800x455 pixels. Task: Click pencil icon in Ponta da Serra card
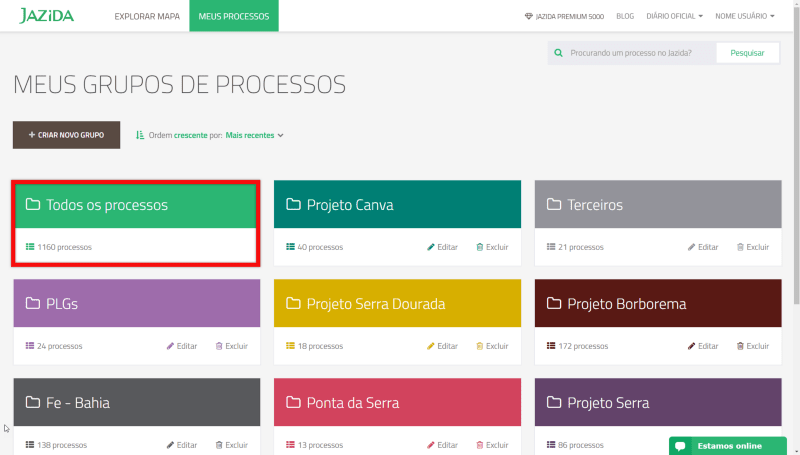(x=431, y=445)
